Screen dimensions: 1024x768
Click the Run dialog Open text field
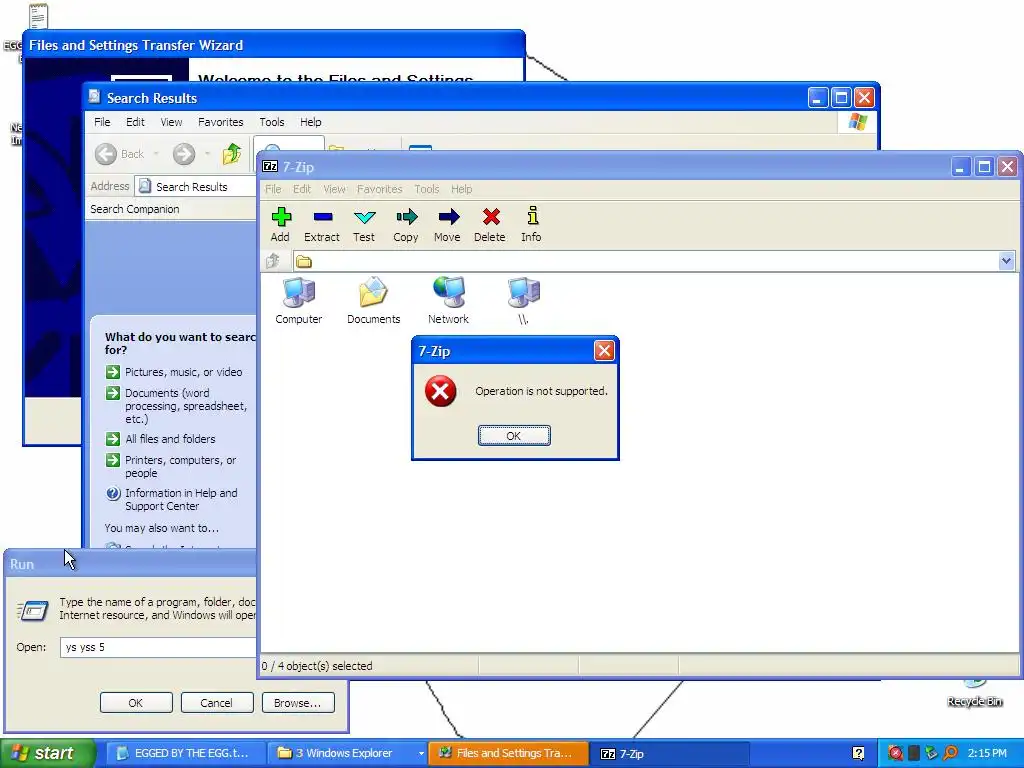(x=159, y=647)
